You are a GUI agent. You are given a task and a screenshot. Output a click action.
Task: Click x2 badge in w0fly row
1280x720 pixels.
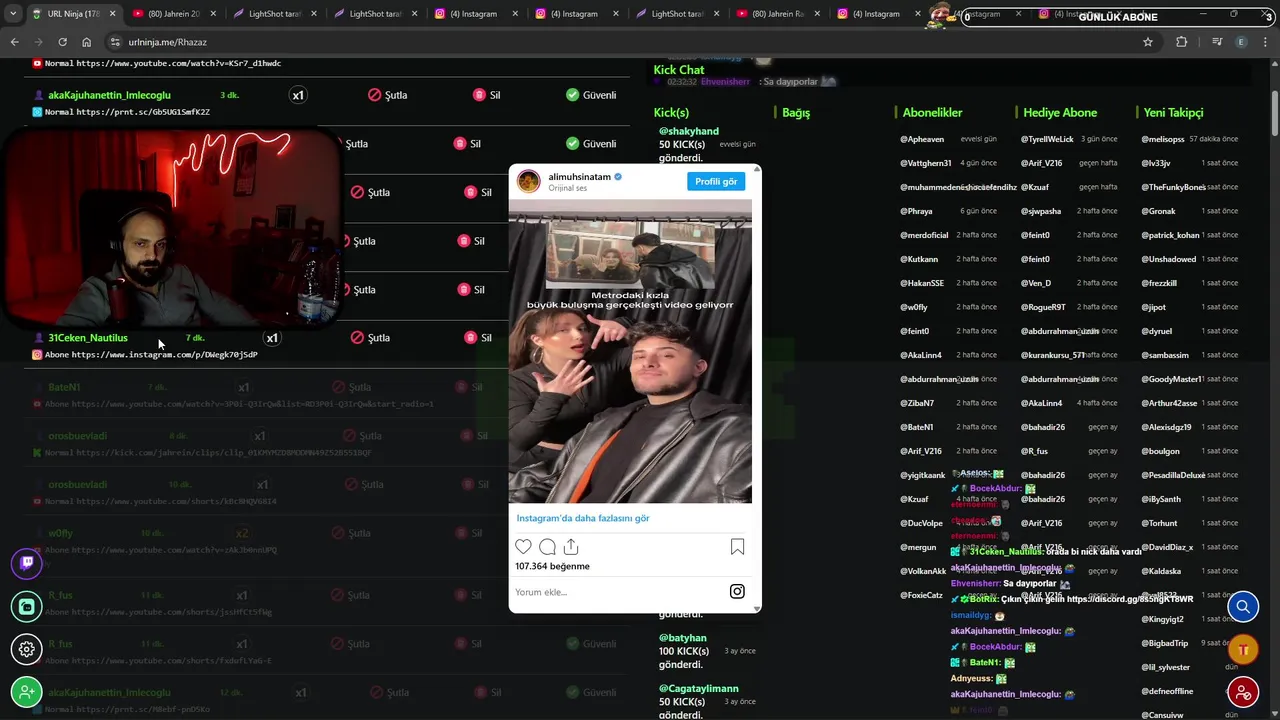(242, 534)
